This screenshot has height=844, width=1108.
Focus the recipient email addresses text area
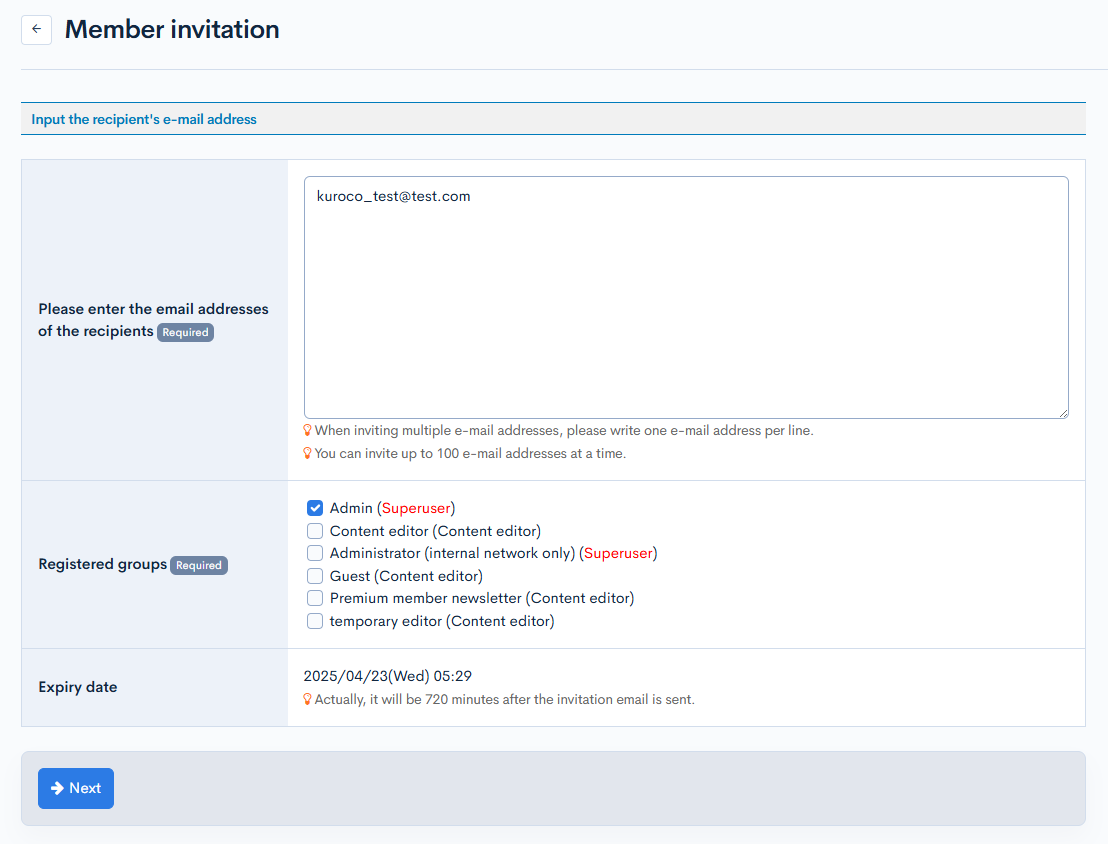point(686,298)
